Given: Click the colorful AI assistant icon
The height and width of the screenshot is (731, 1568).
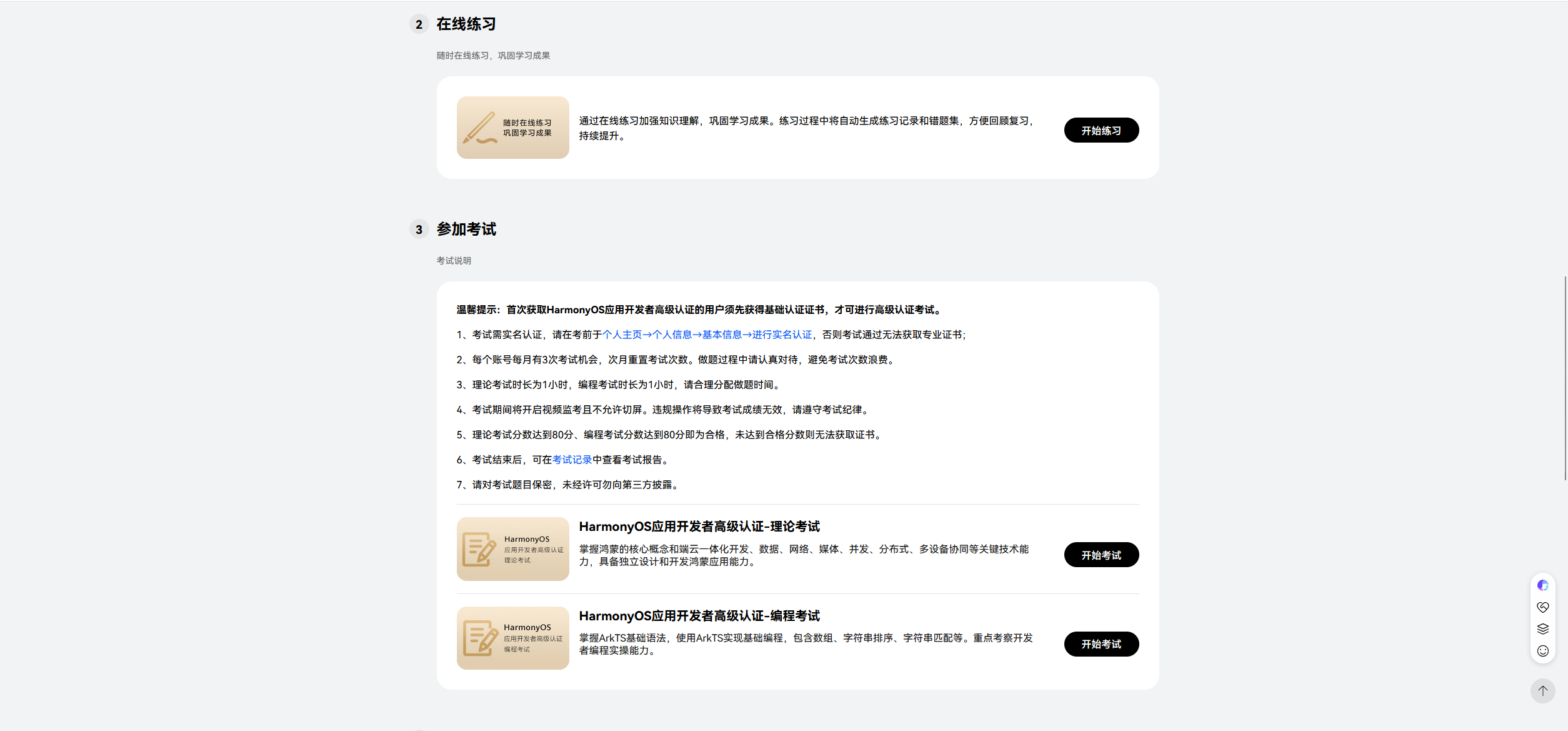Looking at the screenshot, I should pyautogui.click(x=1542, y=585).
